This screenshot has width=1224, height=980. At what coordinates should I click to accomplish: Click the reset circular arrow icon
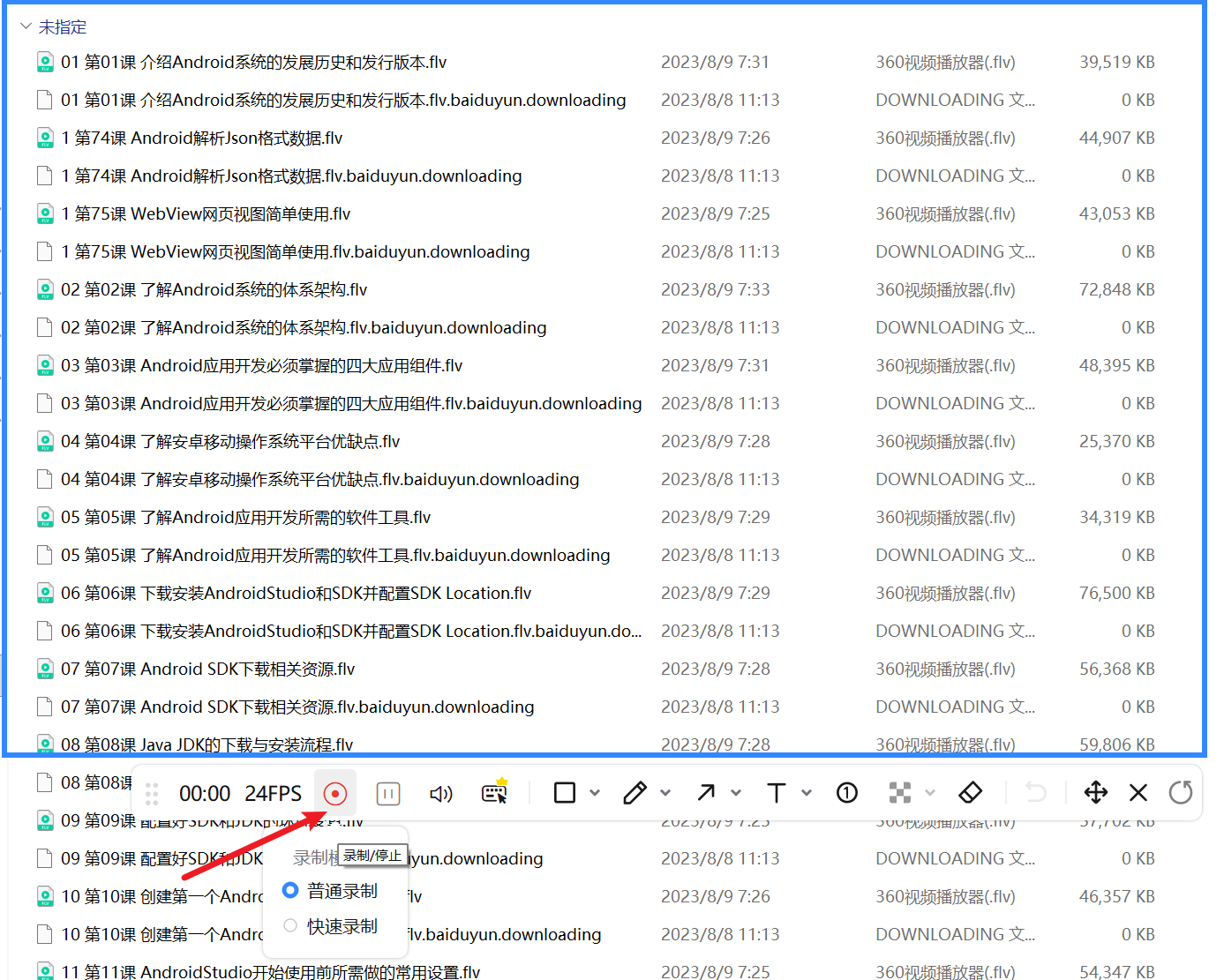(x=1181, y=793)
